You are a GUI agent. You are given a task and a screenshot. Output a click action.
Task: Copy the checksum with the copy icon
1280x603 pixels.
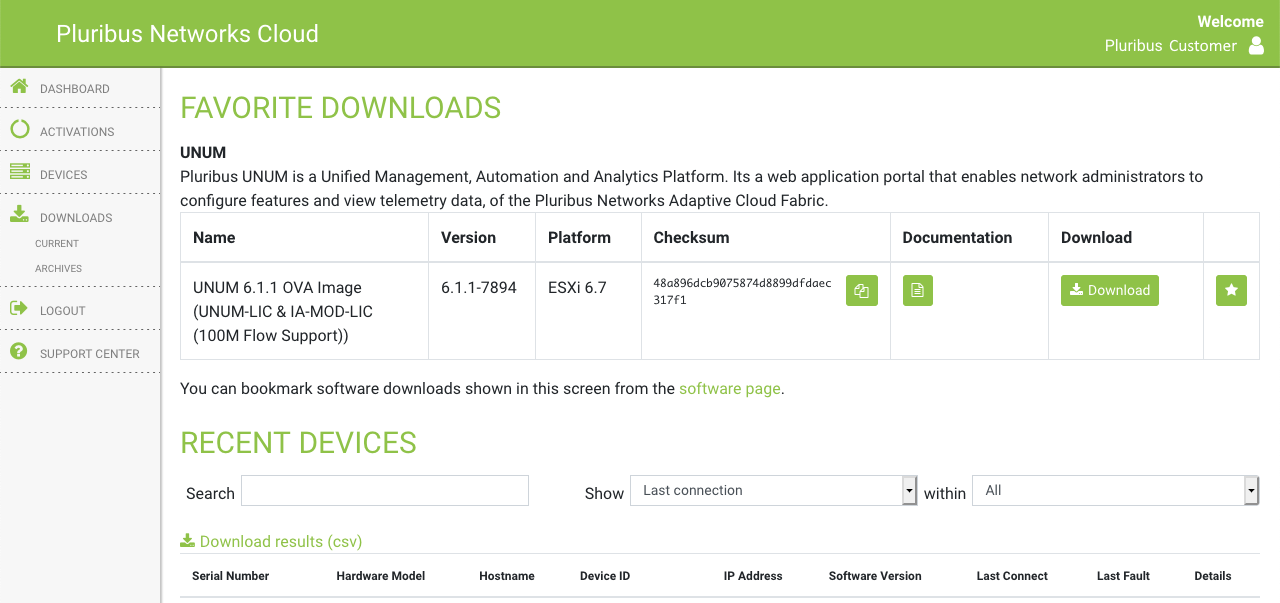(x=862, y=291)
